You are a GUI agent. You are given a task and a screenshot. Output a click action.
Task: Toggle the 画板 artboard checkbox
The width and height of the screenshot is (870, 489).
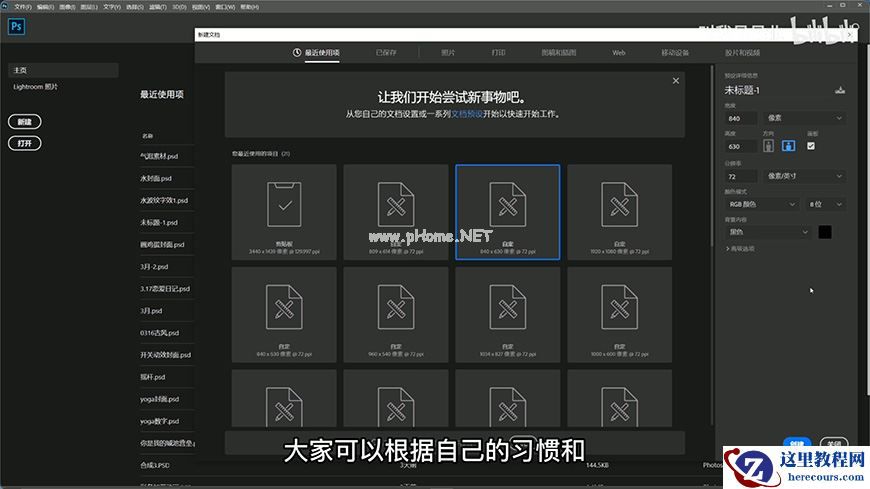pyautogui.click(x=811, y=146)
